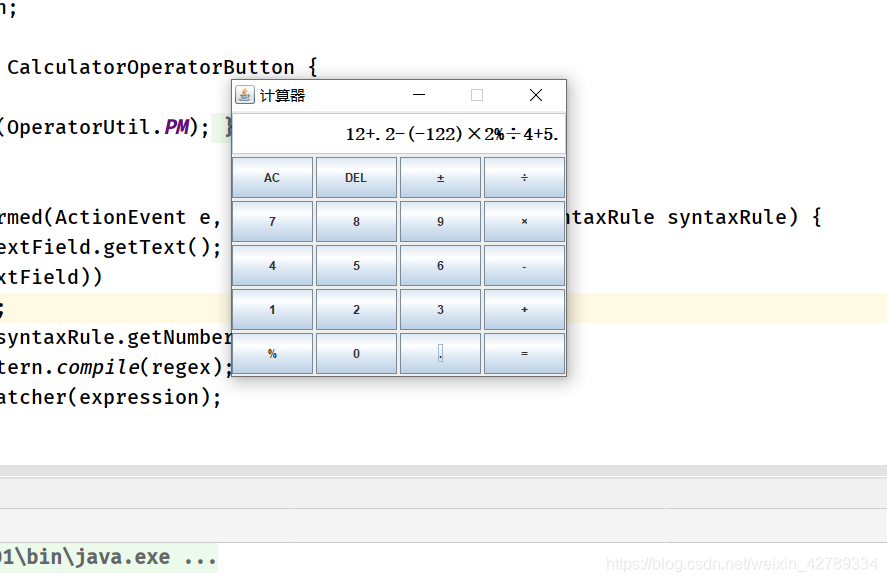This screenshot has height=582, width=887.
Task: Click digit 2 on calculator keypad
Action: pyautogui.click(x=356, y=309)
